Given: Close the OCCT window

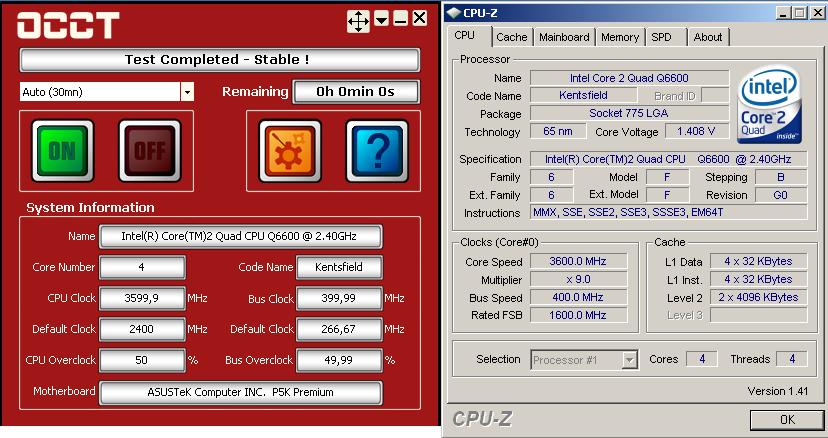Looking at the screenshot, I should 419,18.
